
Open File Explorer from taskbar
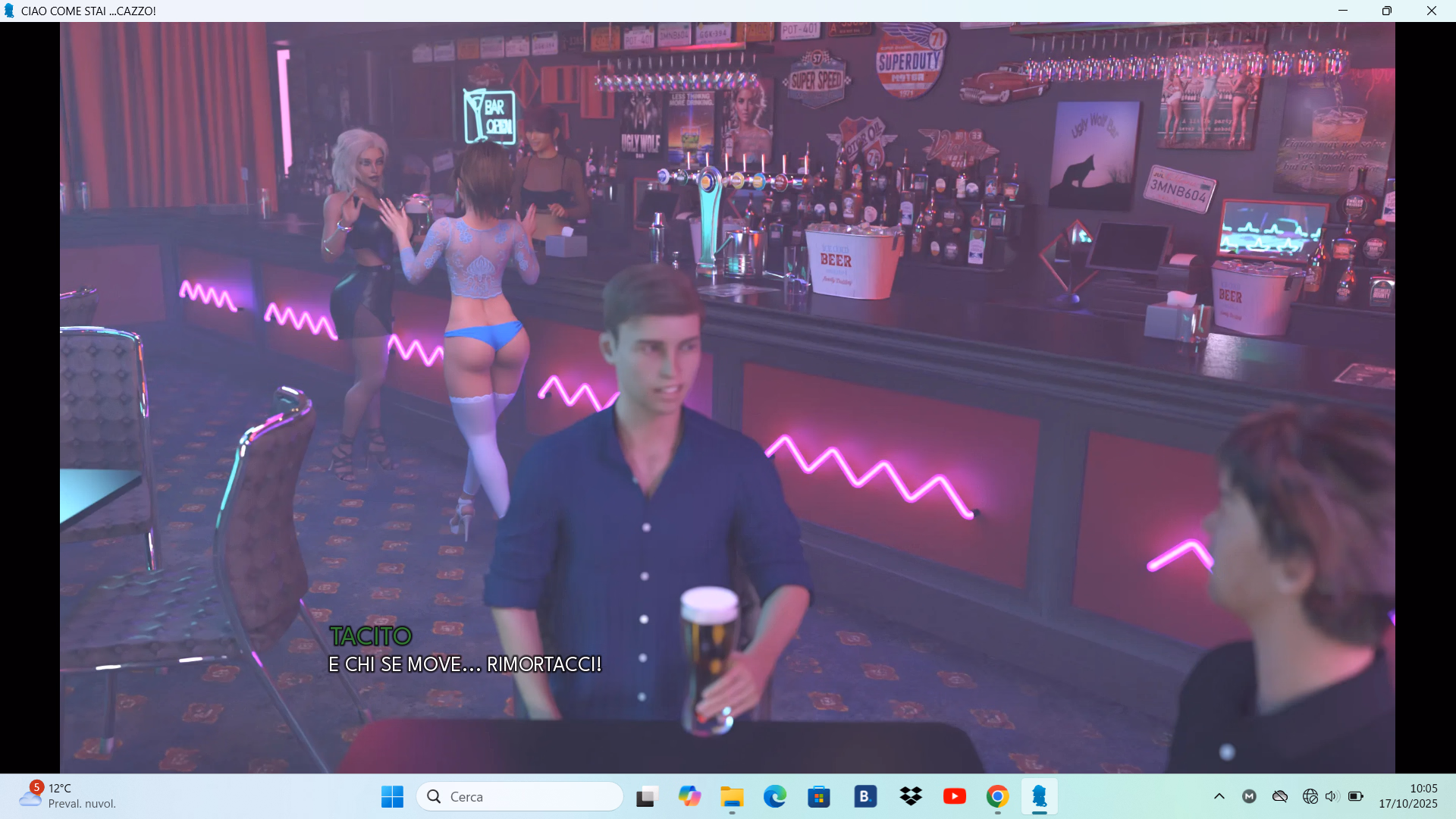[x=732, y=796]
